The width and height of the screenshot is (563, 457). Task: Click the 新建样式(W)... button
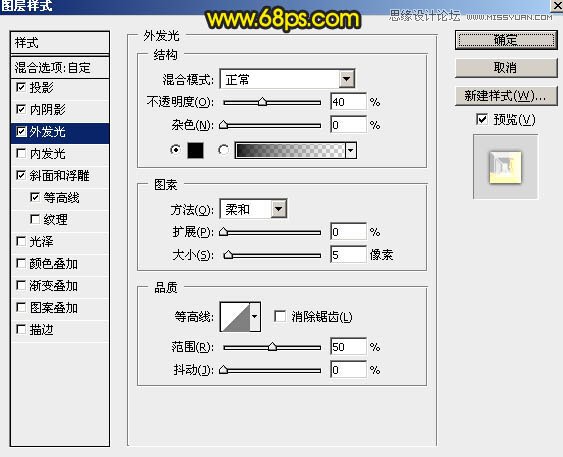506,95
